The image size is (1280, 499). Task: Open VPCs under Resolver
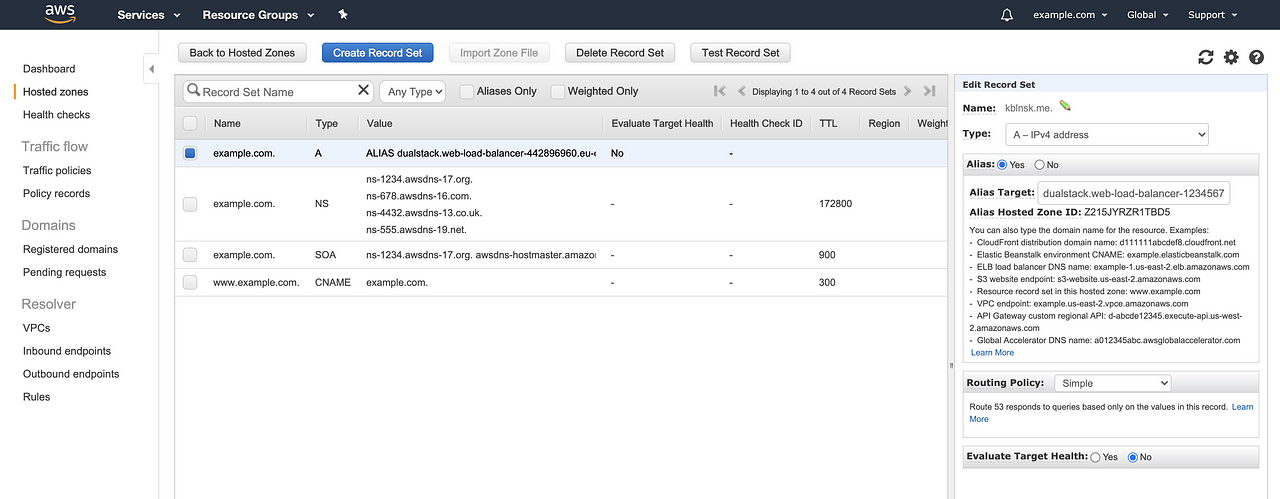[37, 328]
